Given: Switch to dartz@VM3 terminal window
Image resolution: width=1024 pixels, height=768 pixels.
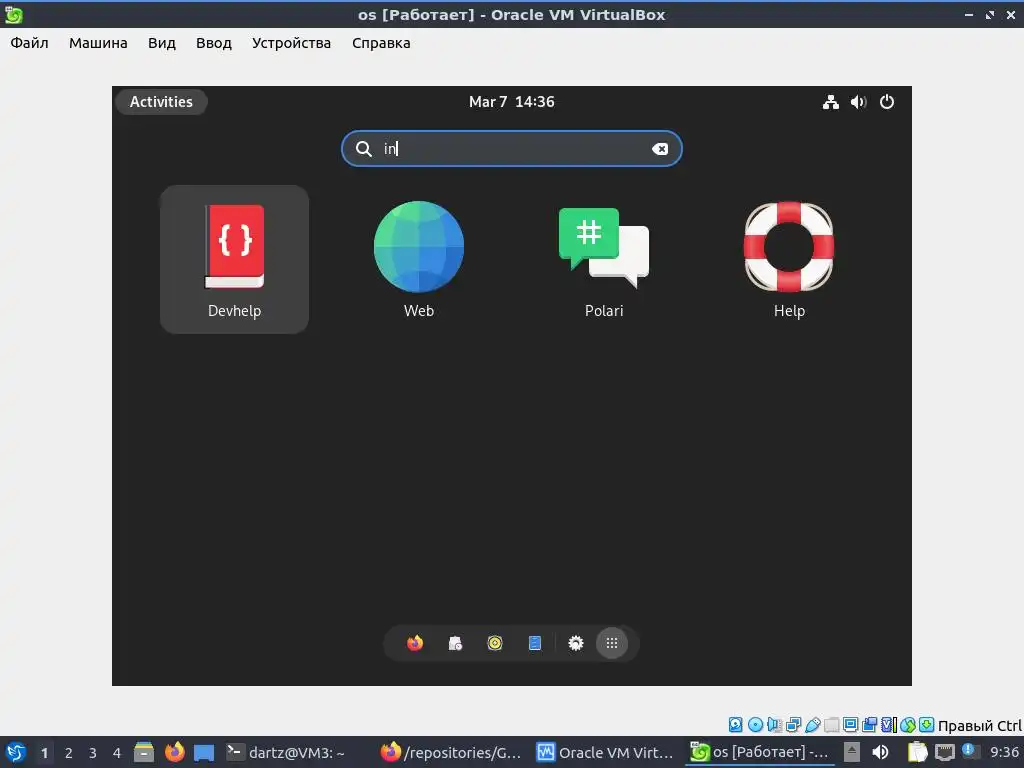Looking at the screenshot, I should coord(286,752).
